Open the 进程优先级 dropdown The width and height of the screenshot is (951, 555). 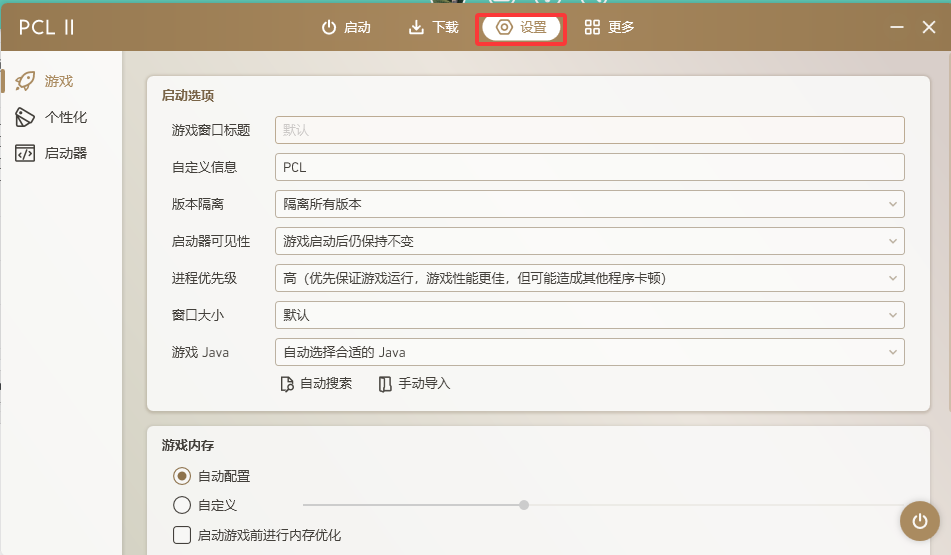tap(590, 278)
